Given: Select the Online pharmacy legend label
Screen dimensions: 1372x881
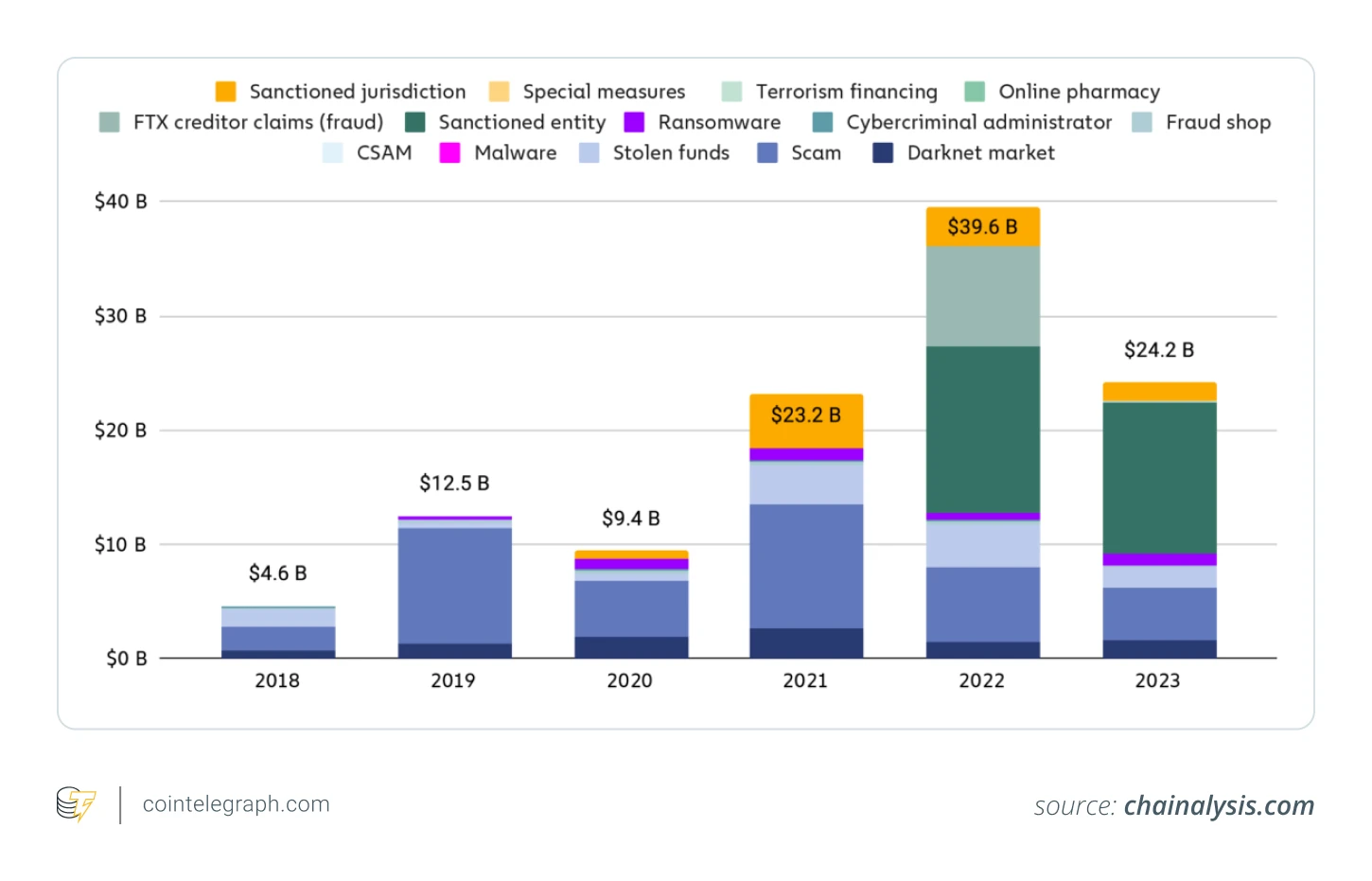Looking at the screenshot, I should click(x=1079, y=92).
